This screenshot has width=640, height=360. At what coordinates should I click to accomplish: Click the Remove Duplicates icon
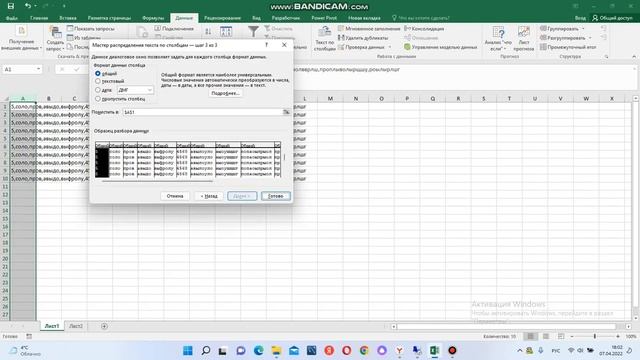(341, 38)
